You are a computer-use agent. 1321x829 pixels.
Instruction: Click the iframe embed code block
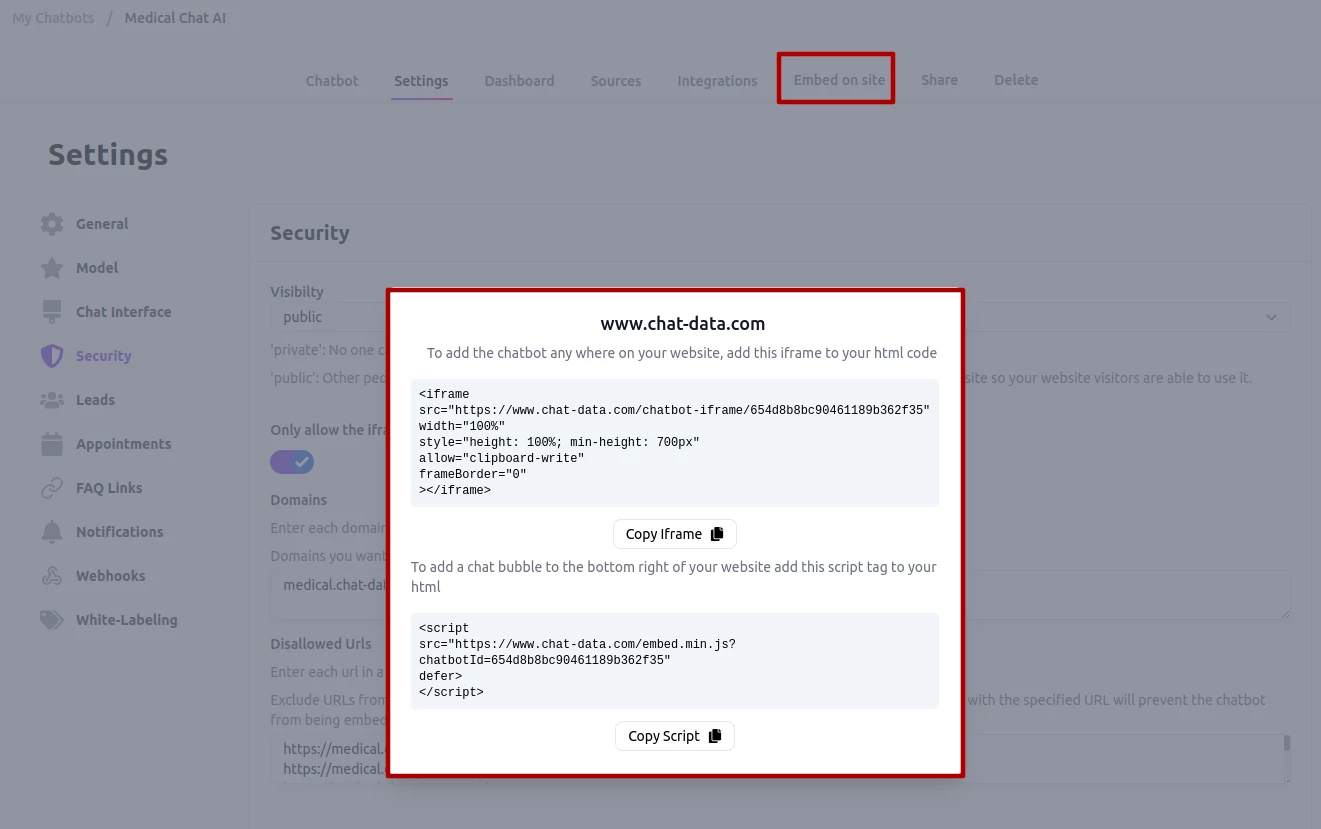point(675,443)
